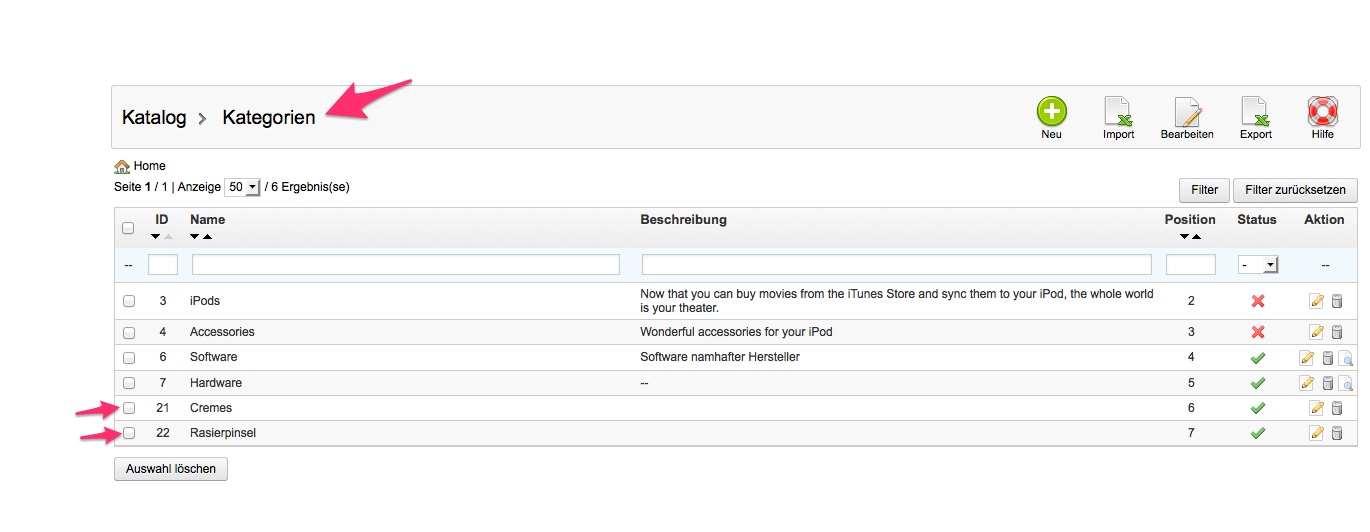Click the green Neu add icon
This screenshot has height=532, width=1370.
coord(1051,111)
